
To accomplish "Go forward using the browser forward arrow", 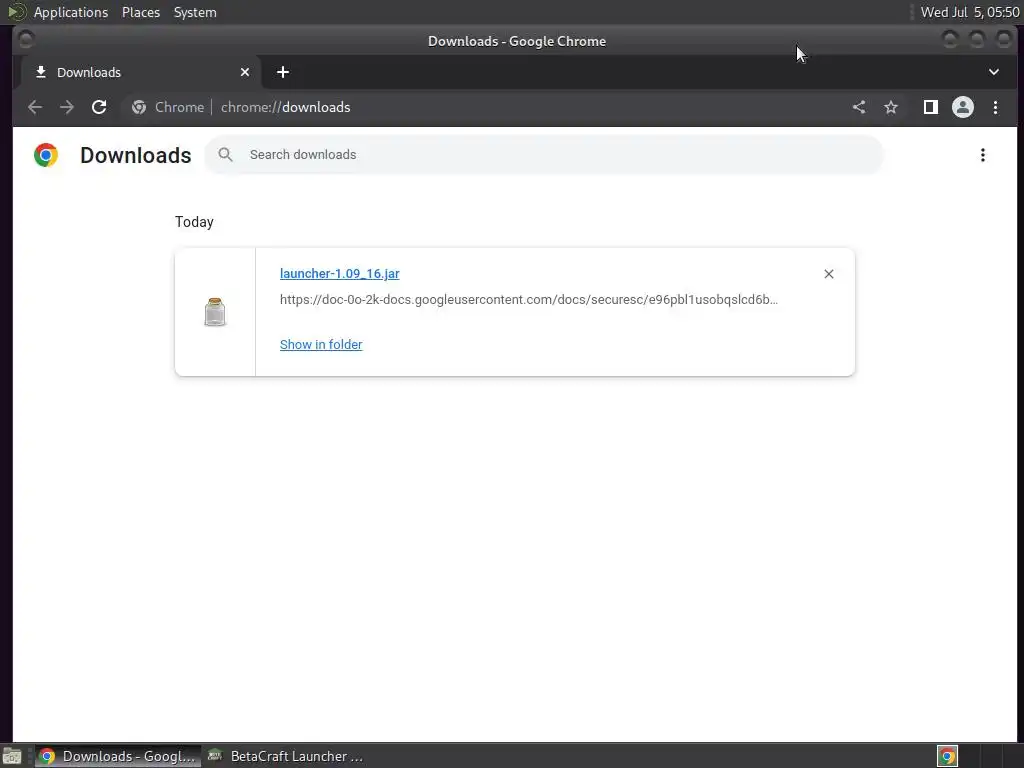I will tap(67, 107).
